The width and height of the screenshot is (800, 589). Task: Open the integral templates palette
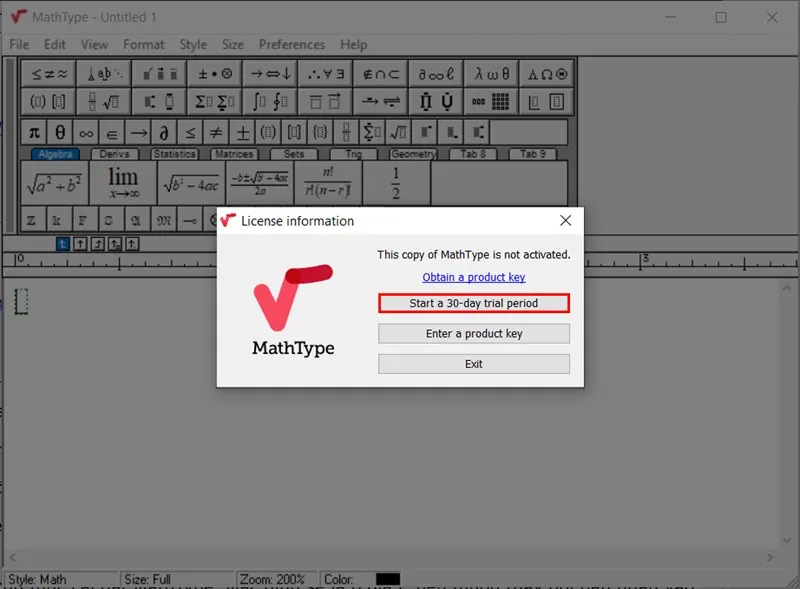tap(270, 102)
